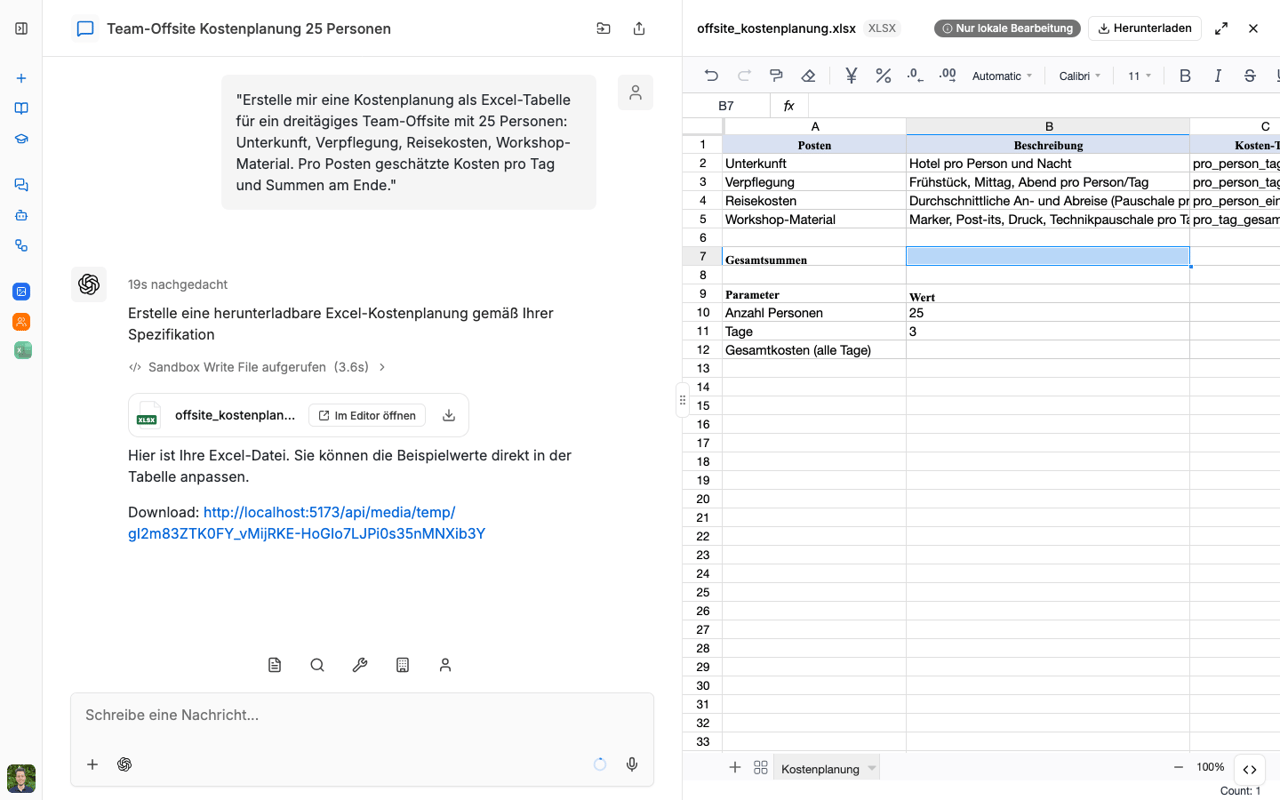Image resolution: width=1280 pixels, height=800 pixels.
Task: Open person tool icon above message box
Action: pos(445,665)
